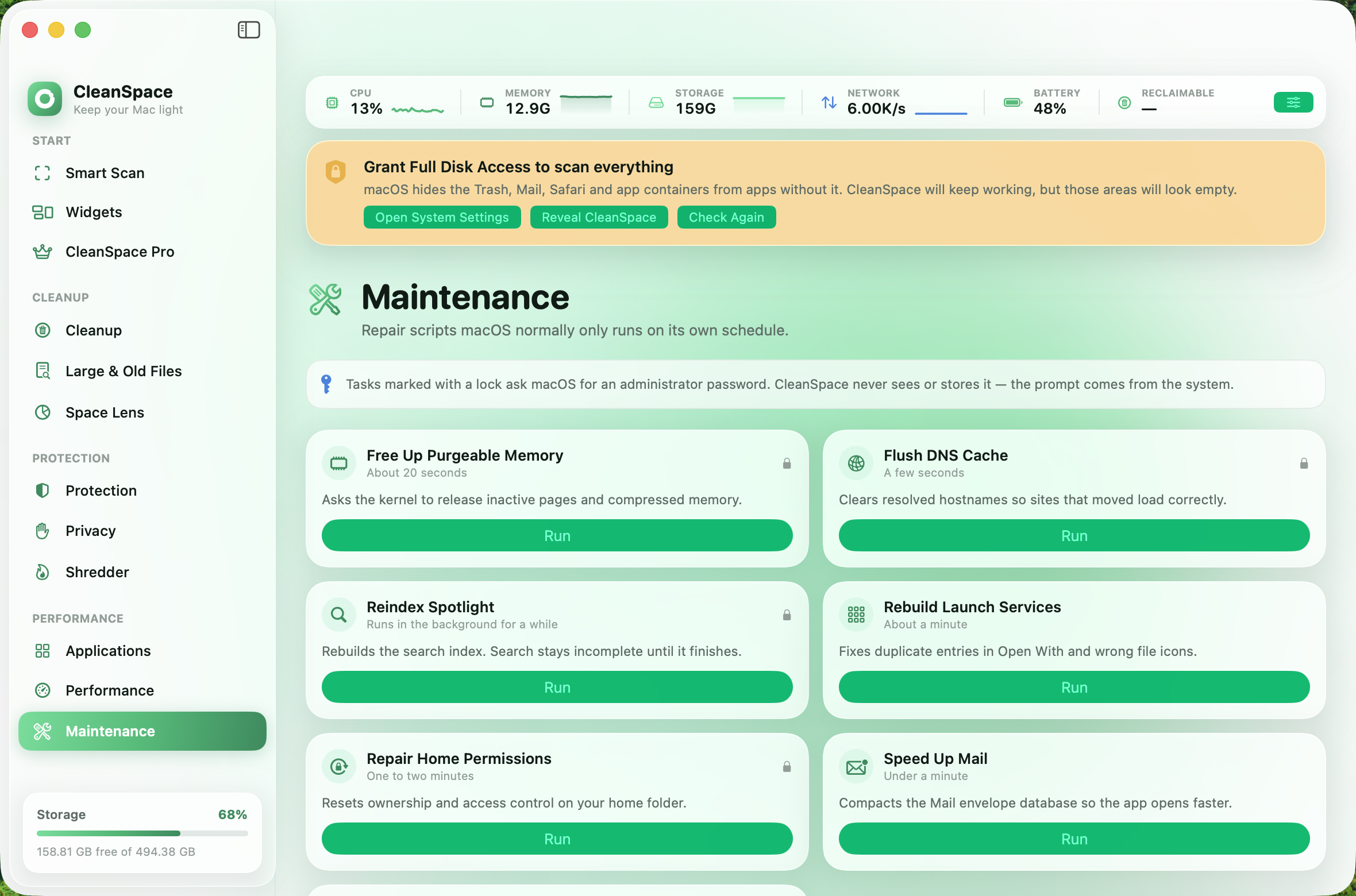
Task: Open System Settings from the banner
Action: 442,217
